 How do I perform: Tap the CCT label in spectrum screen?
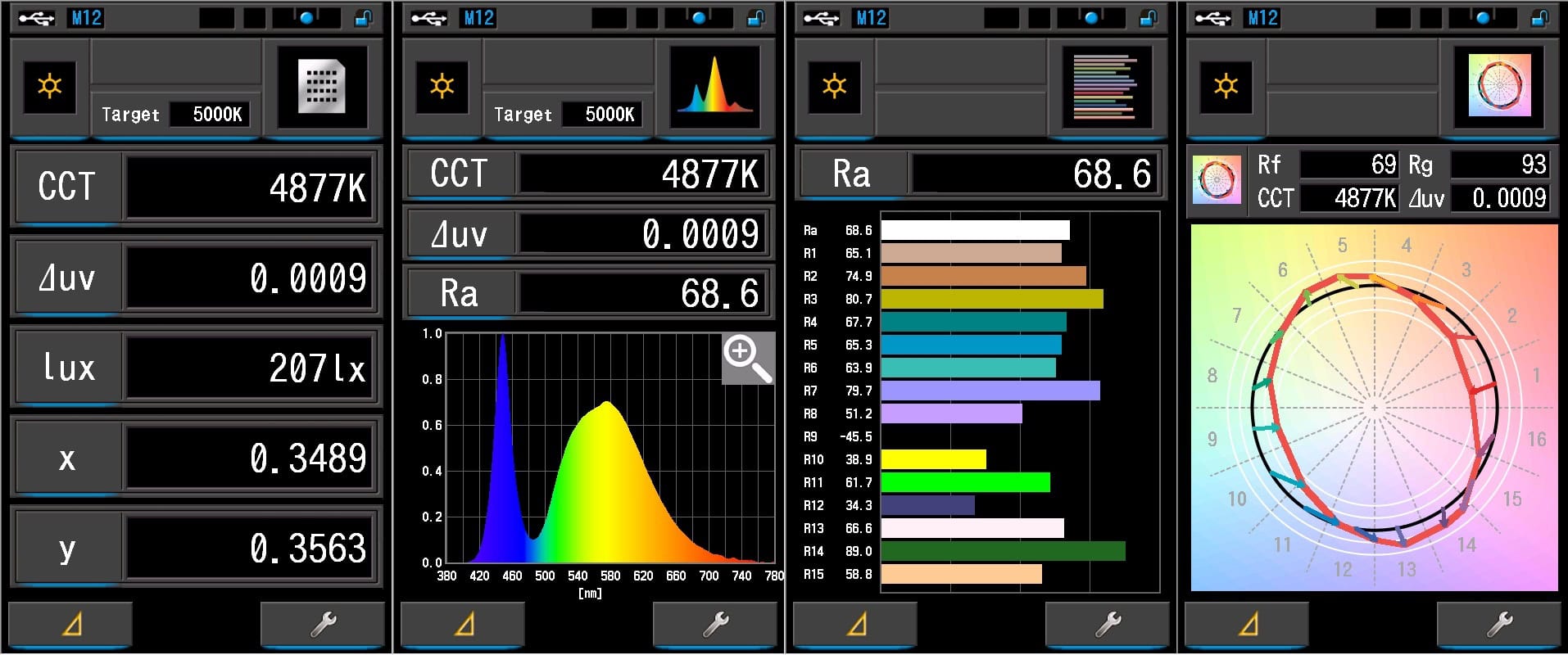(460, 174)
